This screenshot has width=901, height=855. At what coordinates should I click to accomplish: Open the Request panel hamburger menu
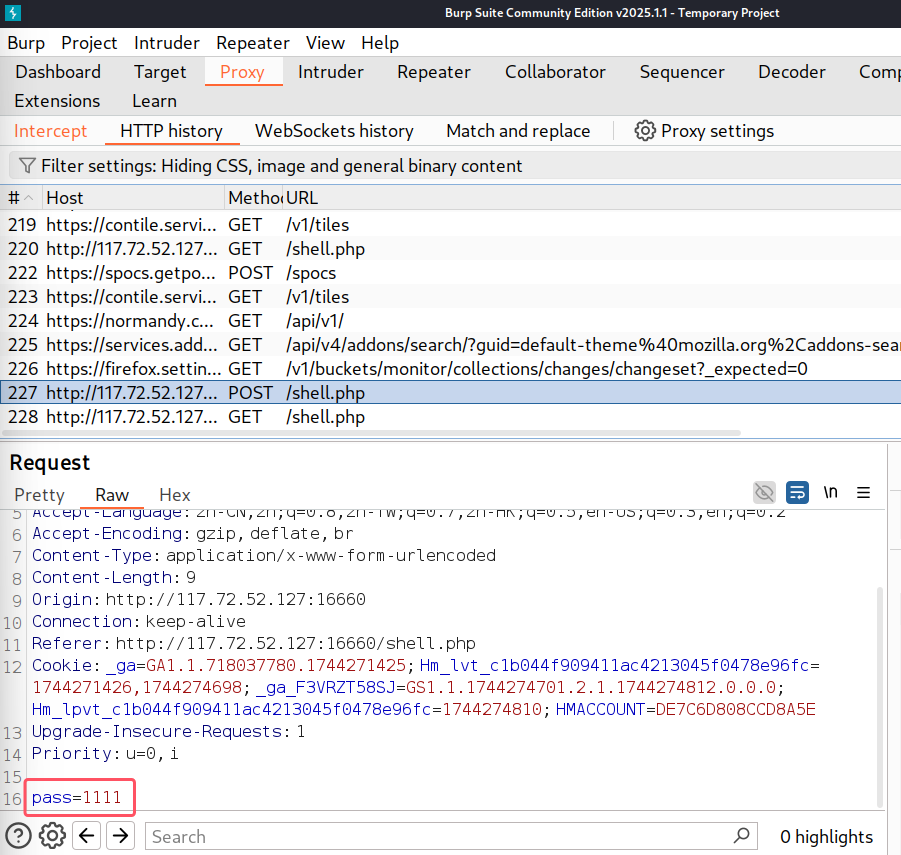(x=863, y=492)
